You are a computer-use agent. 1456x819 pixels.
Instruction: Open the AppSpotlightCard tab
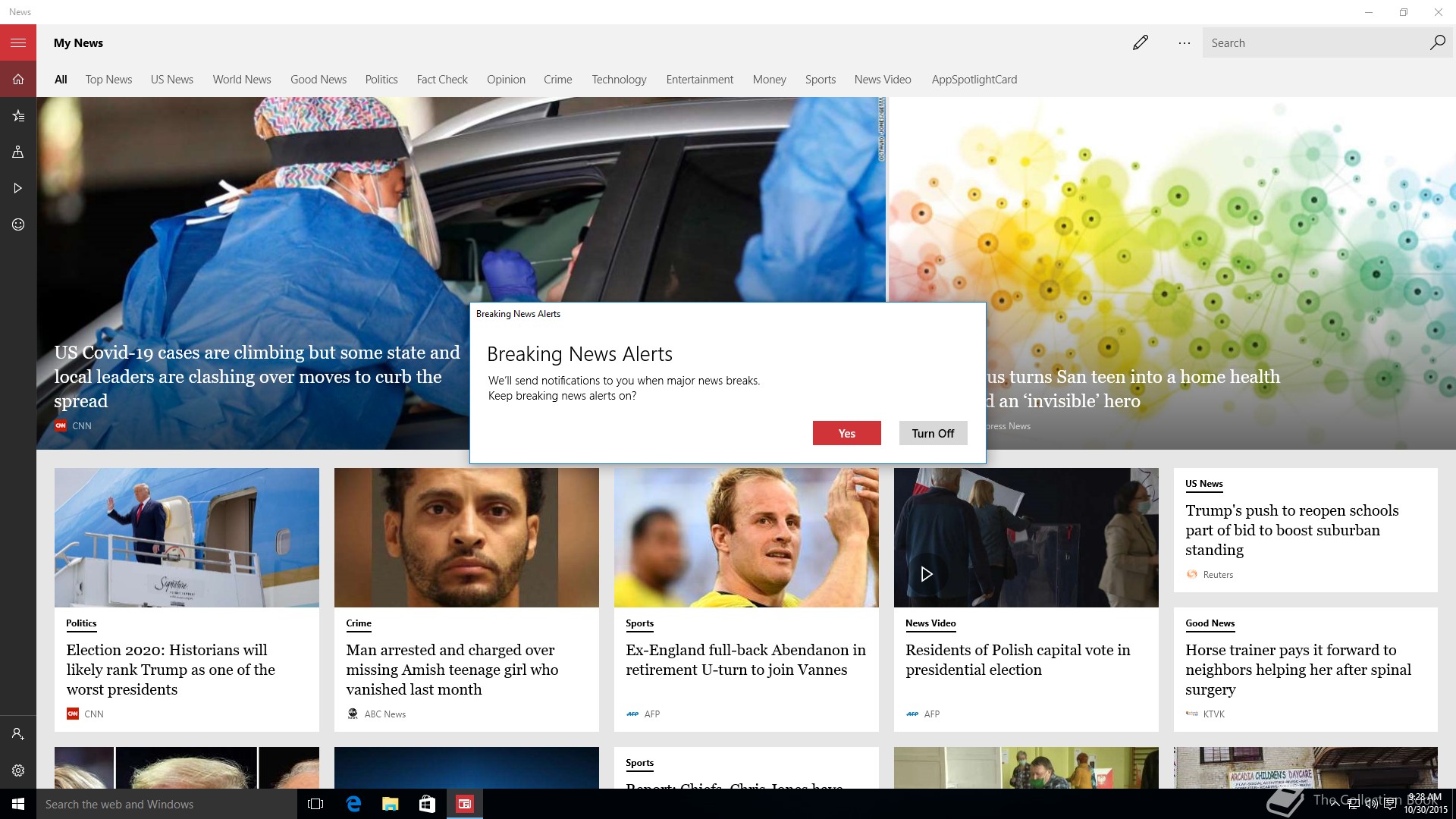pyautogui.click(x=974, y=80)
